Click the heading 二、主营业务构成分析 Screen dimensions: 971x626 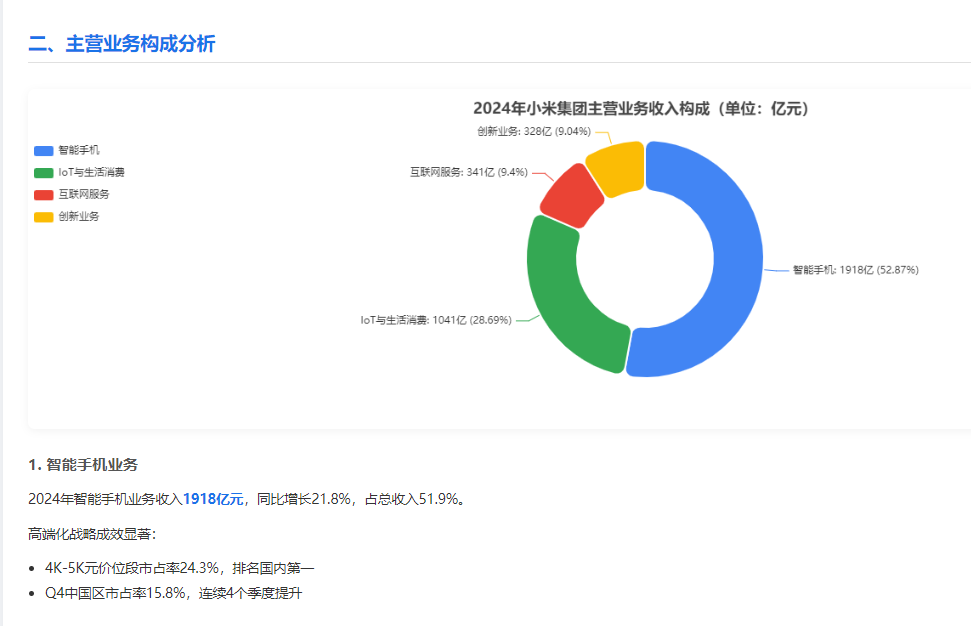pyautogui.click(x=122, y=44)
